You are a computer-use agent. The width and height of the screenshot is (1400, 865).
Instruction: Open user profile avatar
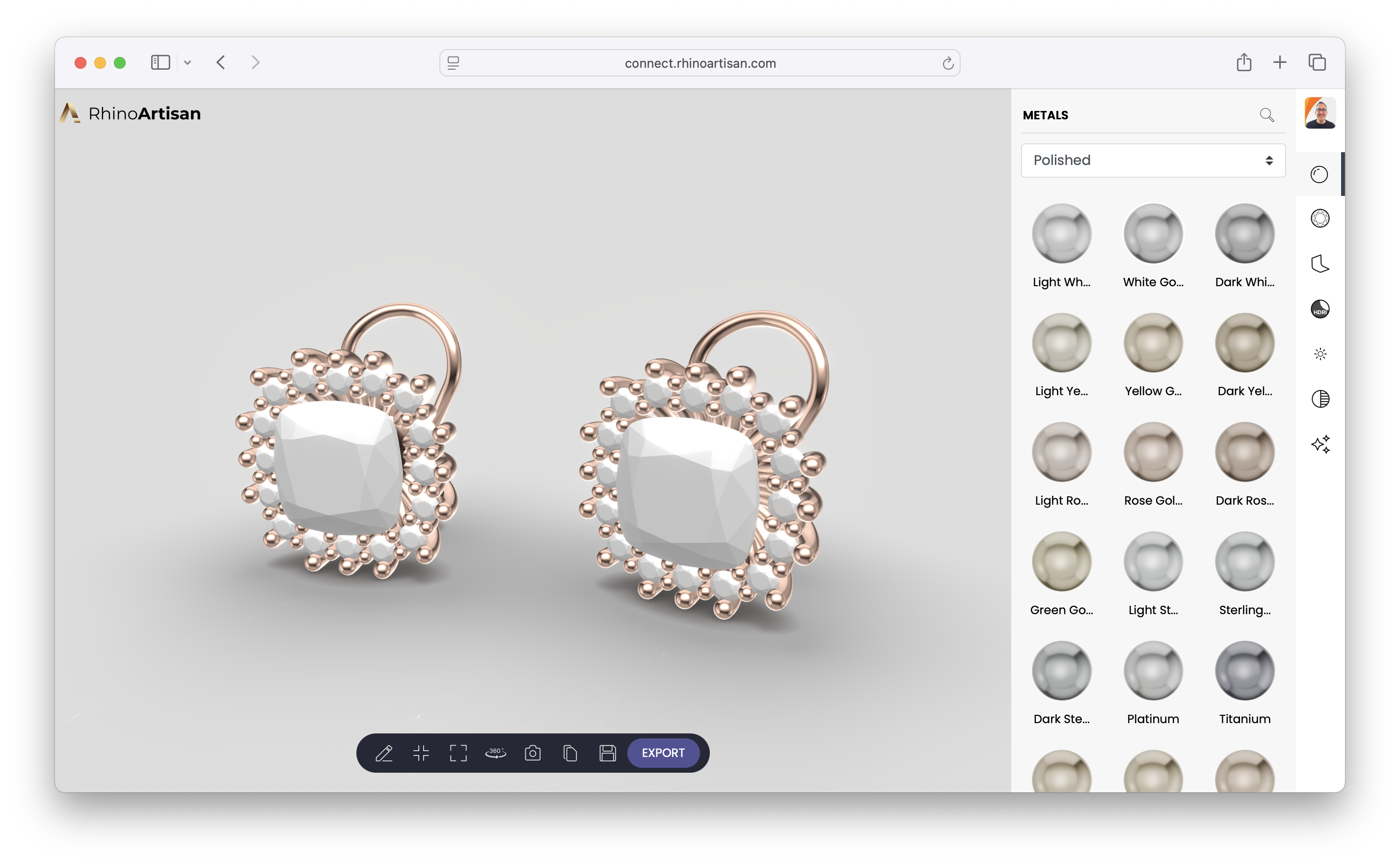click(x=1319, y=113)
